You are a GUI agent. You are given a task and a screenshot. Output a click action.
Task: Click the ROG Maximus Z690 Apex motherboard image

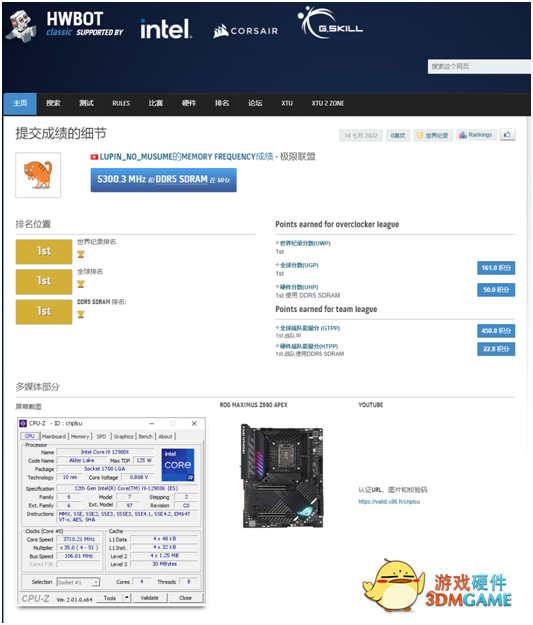(x=282, y=476)
